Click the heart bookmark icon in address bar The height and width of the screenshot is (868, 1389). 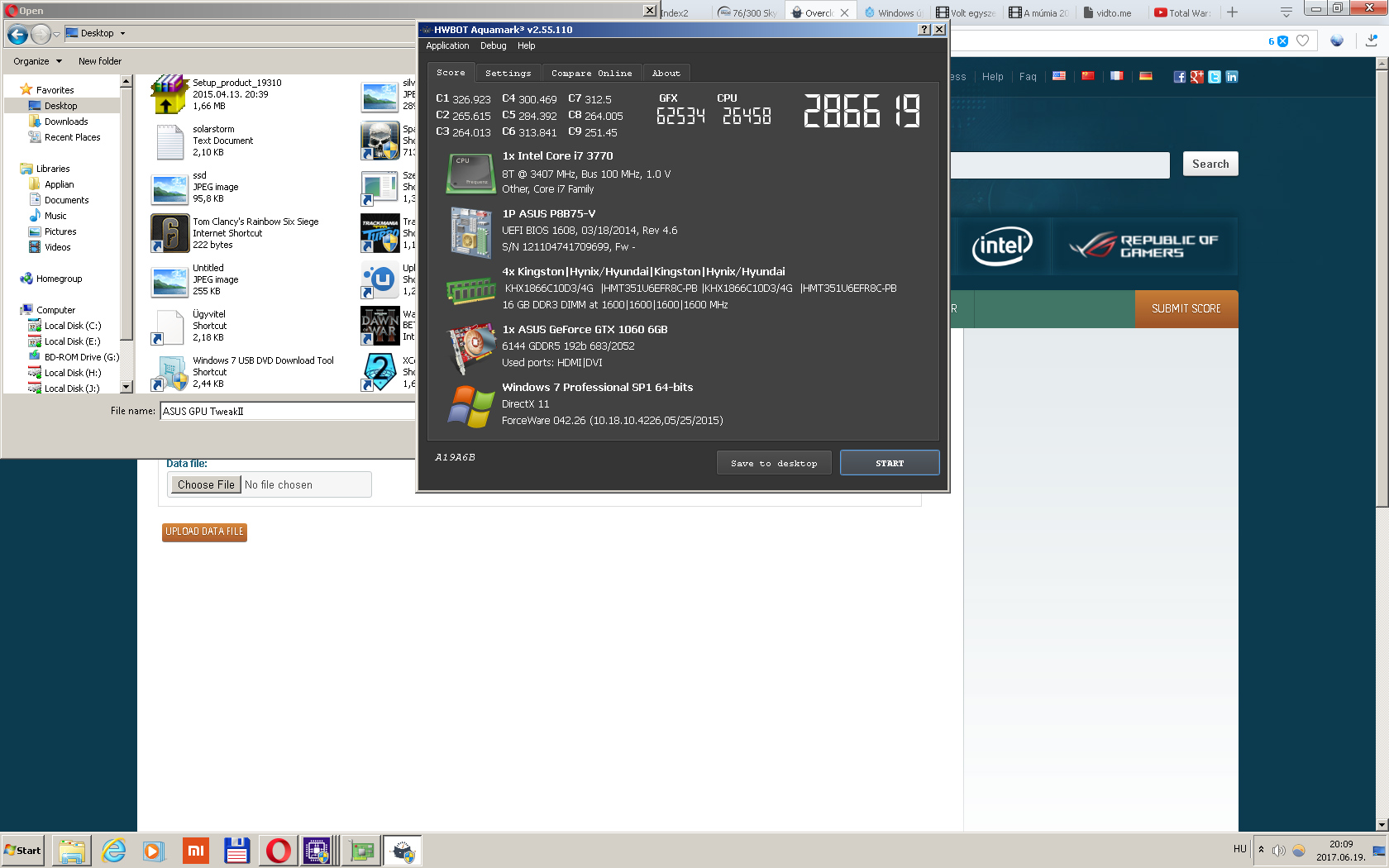[1303, 41]
